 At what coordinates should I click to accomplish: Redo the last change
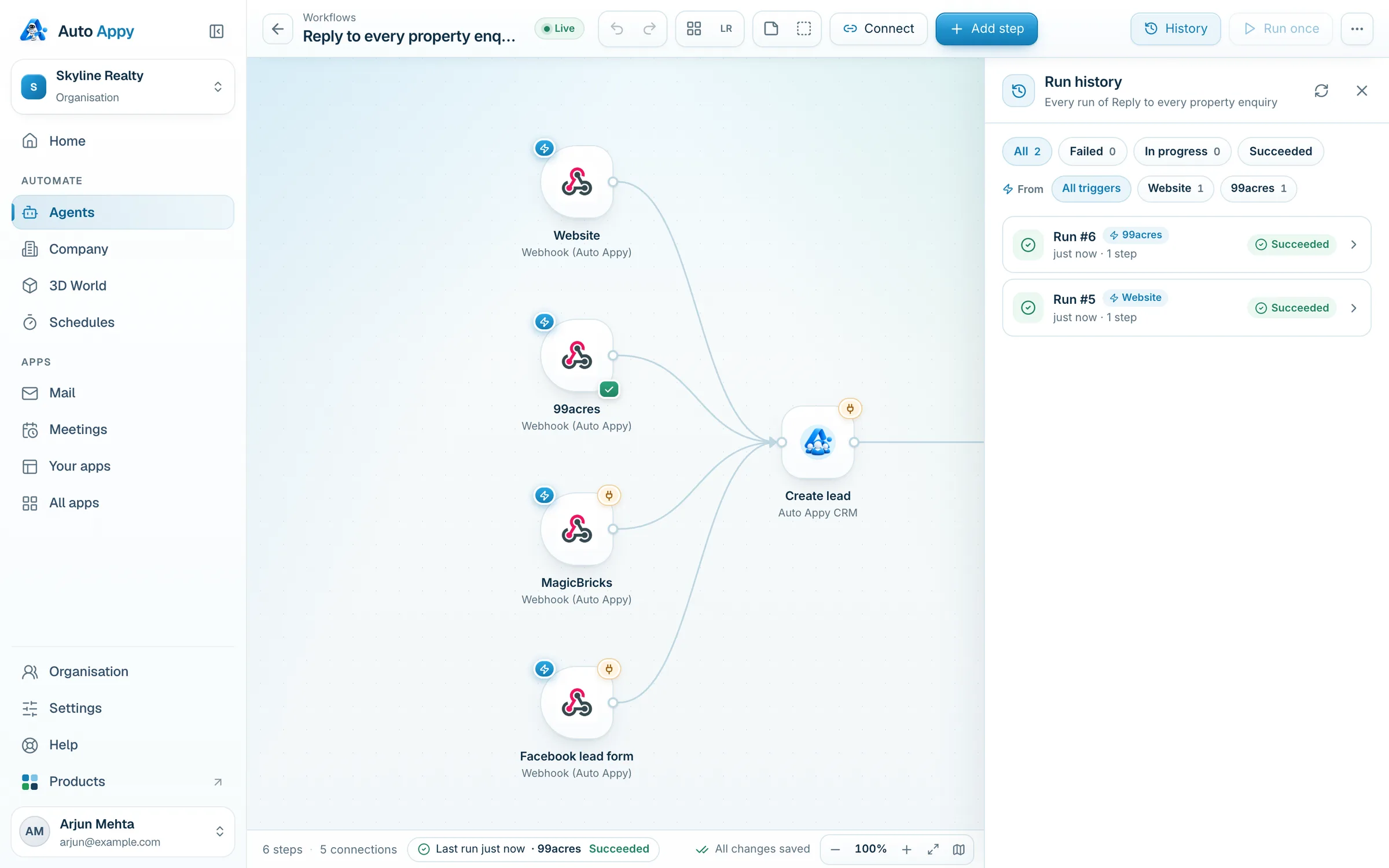pyautogui.click(x=649, y=28)
